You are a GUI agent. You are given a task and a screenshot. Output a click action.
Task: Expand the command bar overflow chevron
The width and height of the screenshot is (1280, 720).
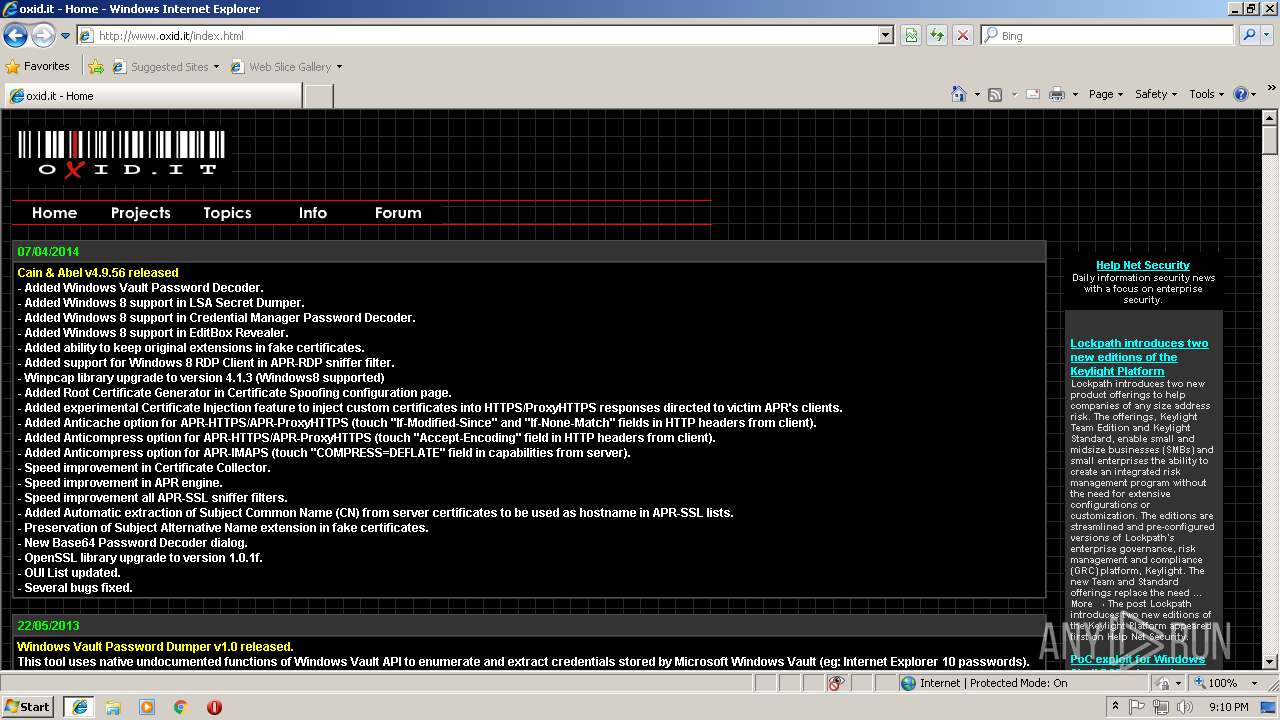pyautogui.click(x=1272, y=89)
